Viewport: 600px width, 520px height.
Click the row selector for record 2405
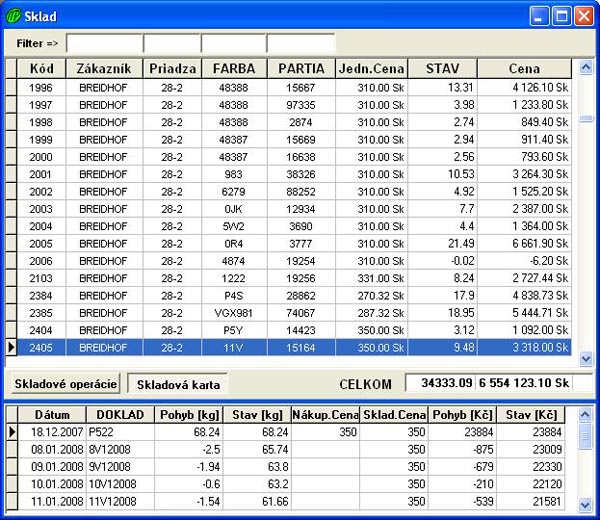[11, 347]
